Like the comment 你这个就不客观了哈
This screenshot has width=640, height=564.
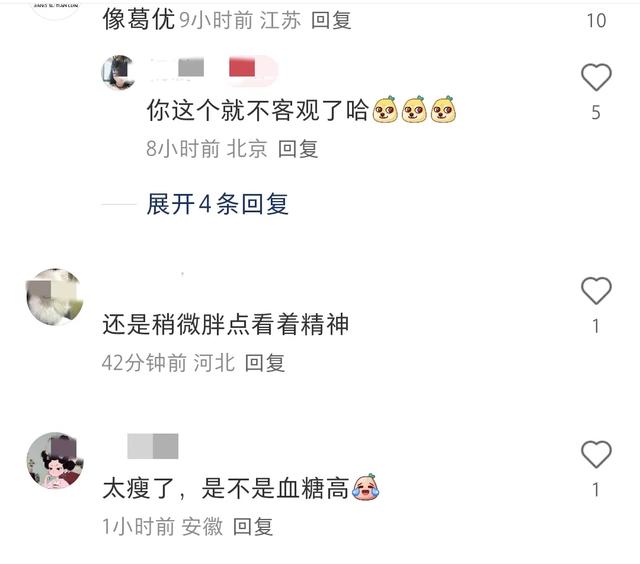pyautogui.click(x=596, y=77)
